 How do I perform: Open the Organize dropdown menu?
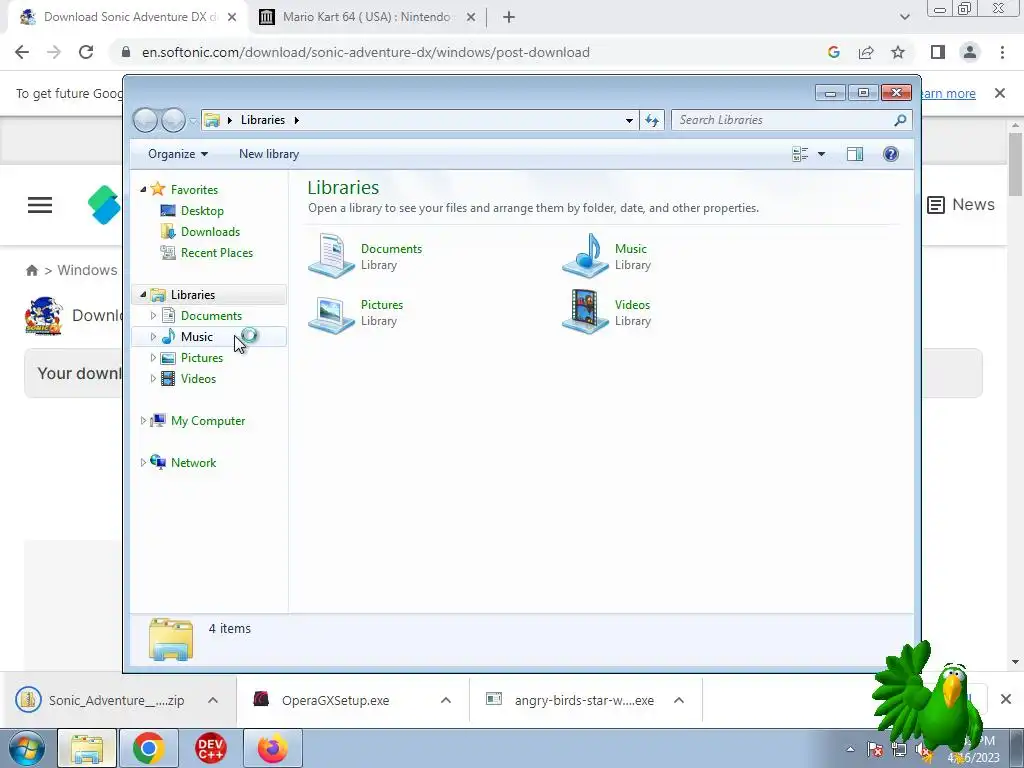(178, 154)
